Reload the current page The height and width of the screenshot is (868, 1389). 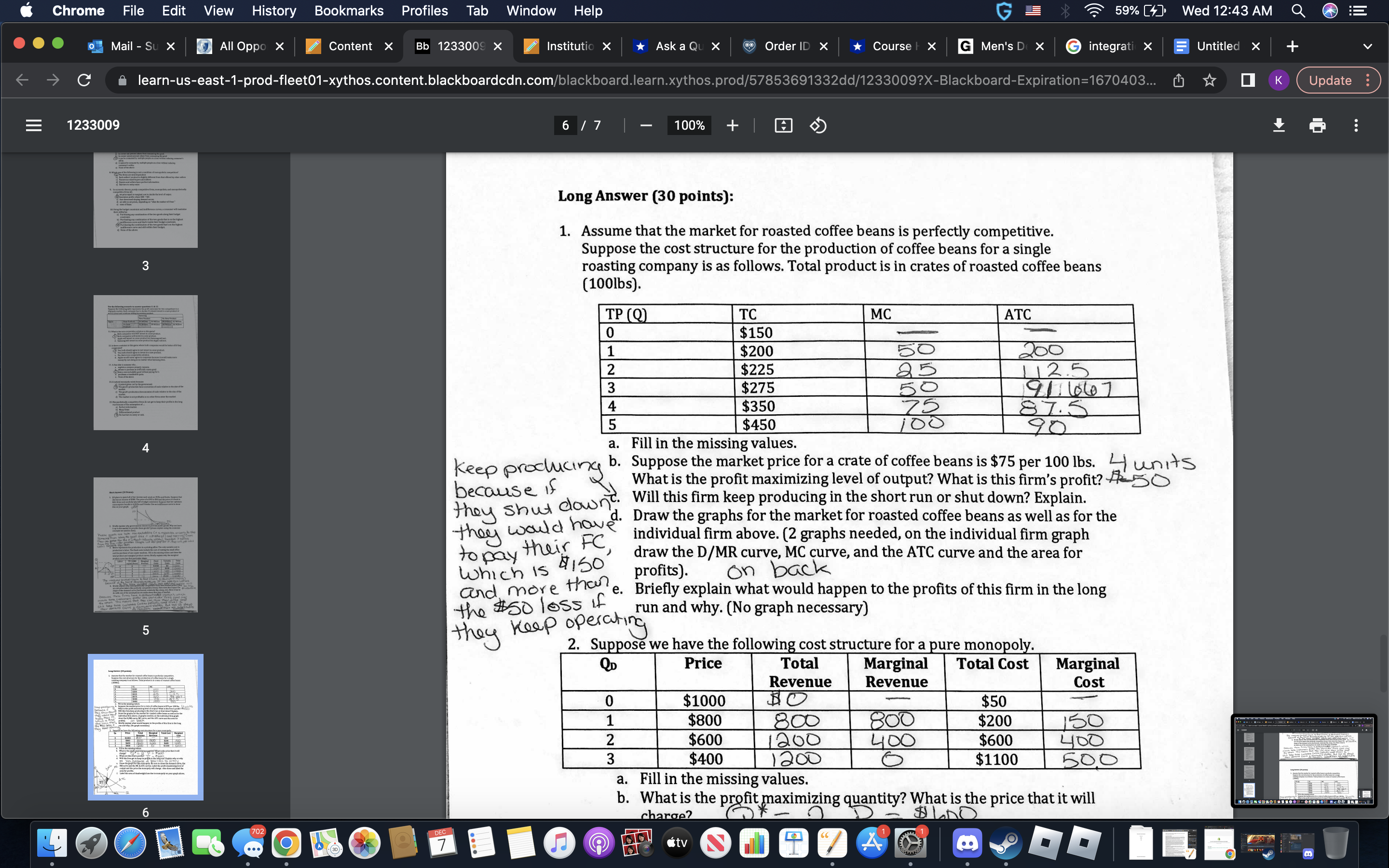tap(84, 81)
